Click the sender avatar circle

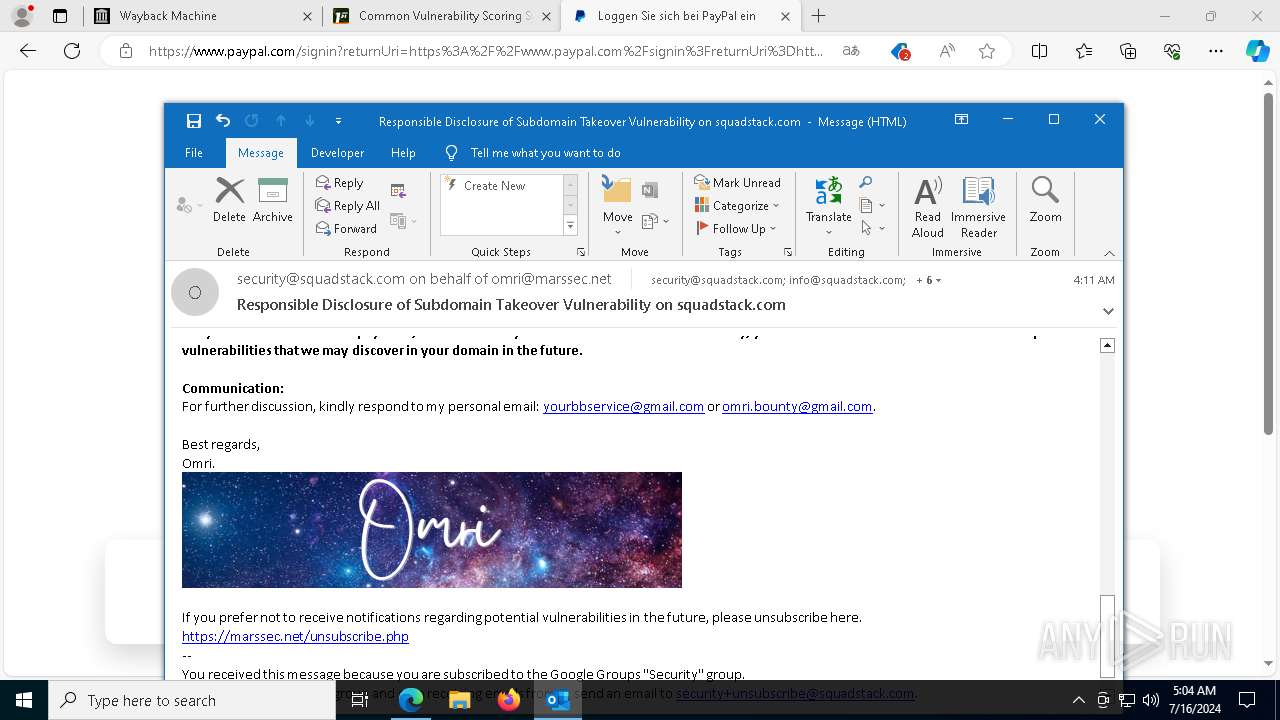(195, 292)
